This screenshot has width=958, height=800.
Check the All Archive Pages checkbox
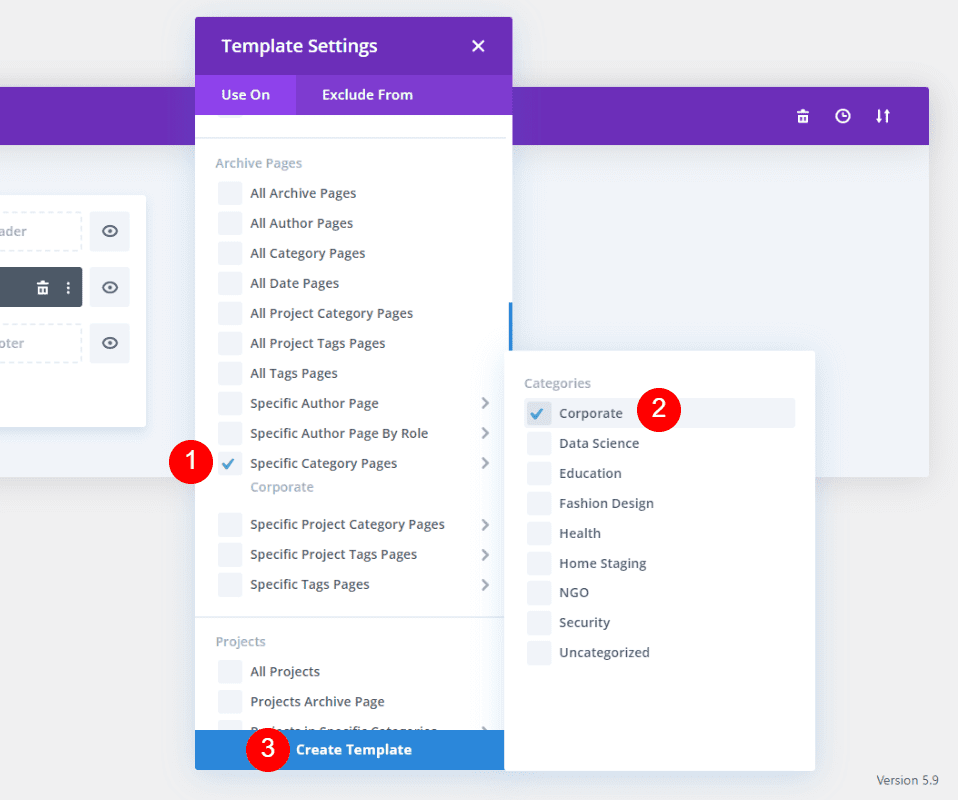pyautogui.click(x=228, y=192)
